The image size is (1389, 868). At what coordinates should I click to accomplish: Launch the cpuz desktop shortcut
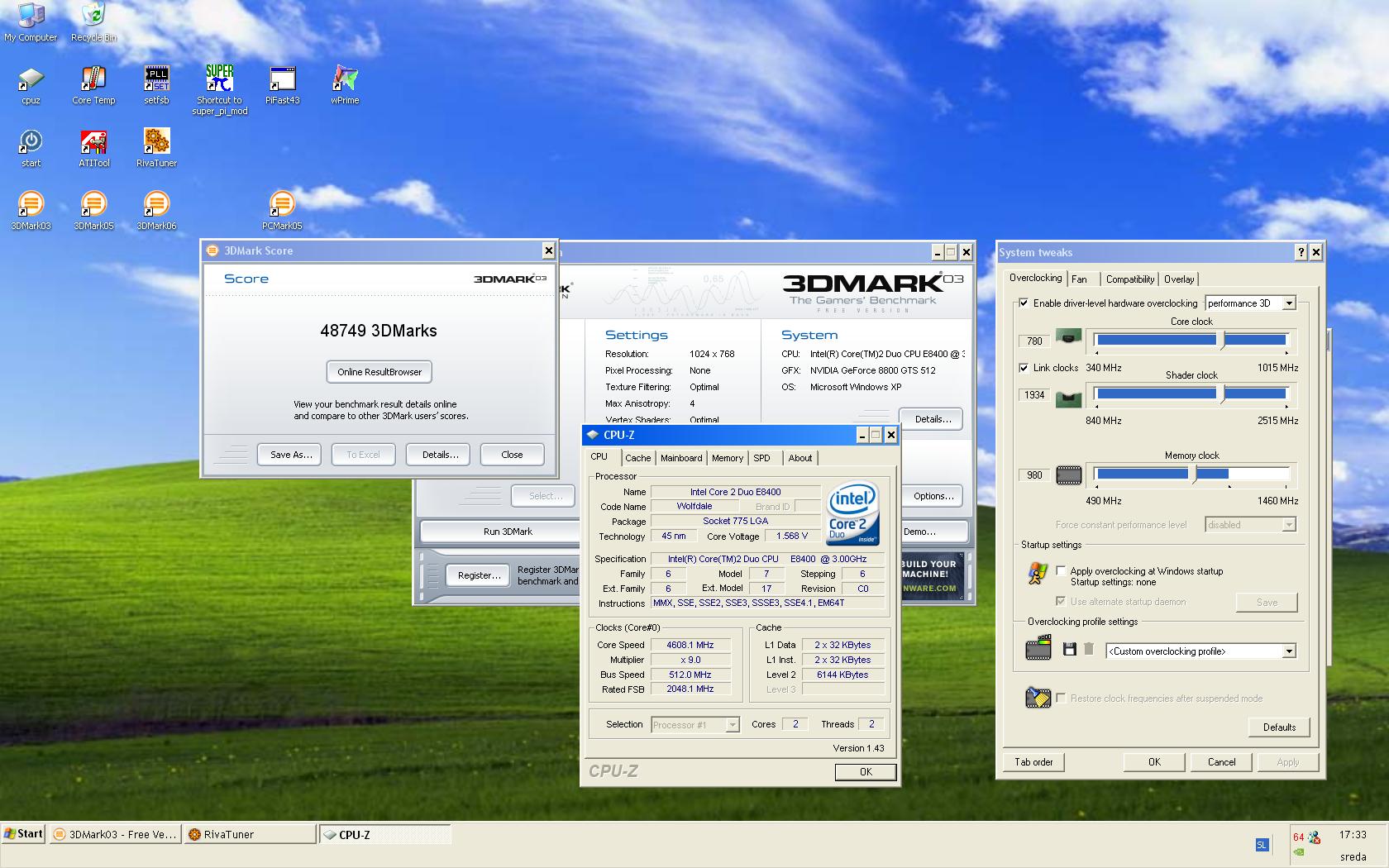pos(31,86)
